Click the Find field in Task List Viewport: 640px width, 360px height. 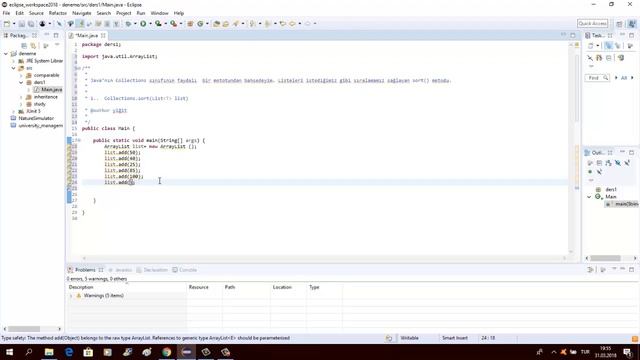[x=598, y=78]
